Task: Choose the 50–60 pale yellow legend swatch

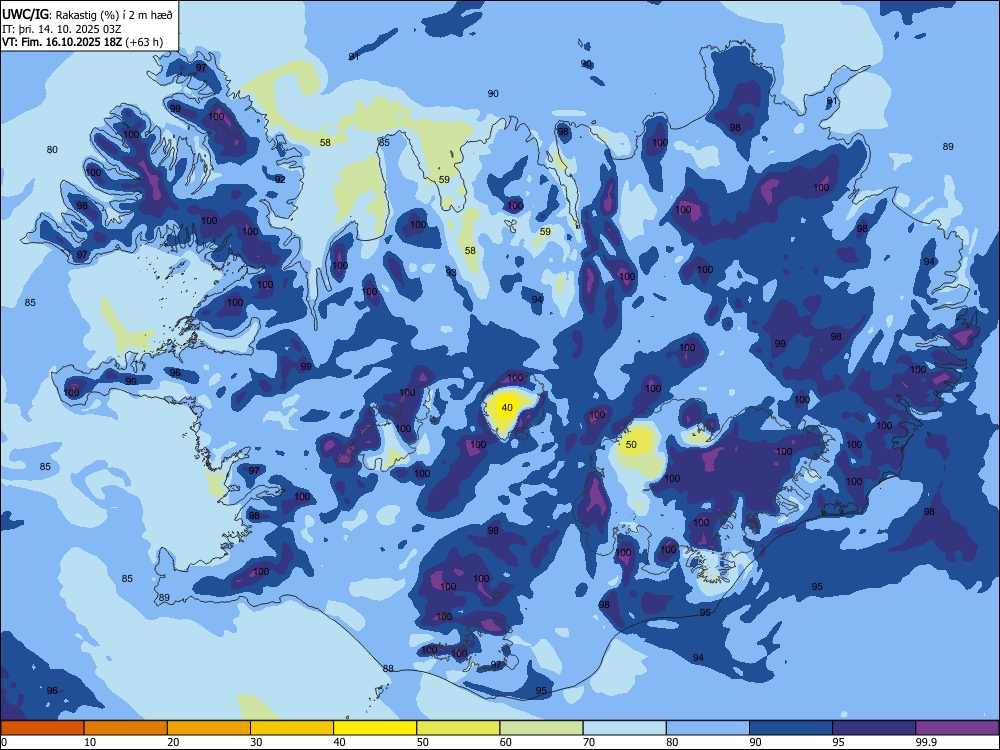Action: tap(458, 728)
